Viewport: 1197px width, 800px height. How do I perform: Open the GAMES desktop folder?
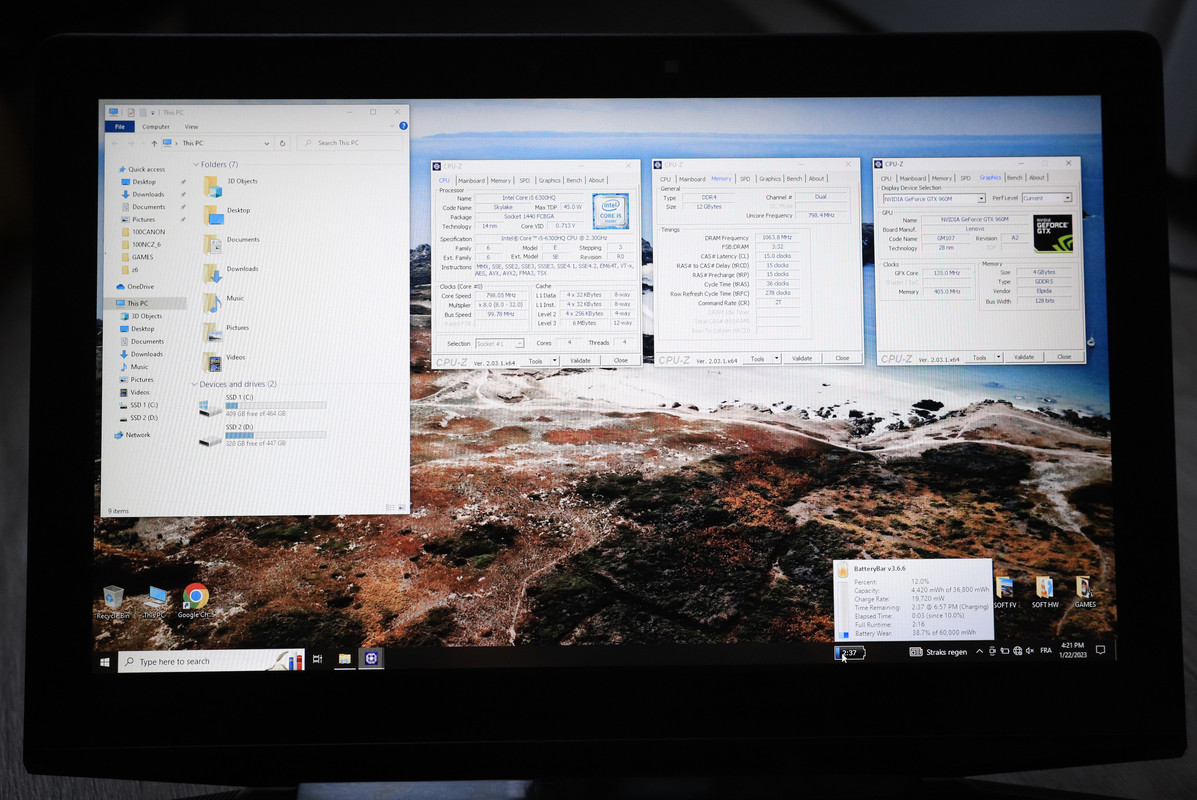click(x=1085, y=592)
